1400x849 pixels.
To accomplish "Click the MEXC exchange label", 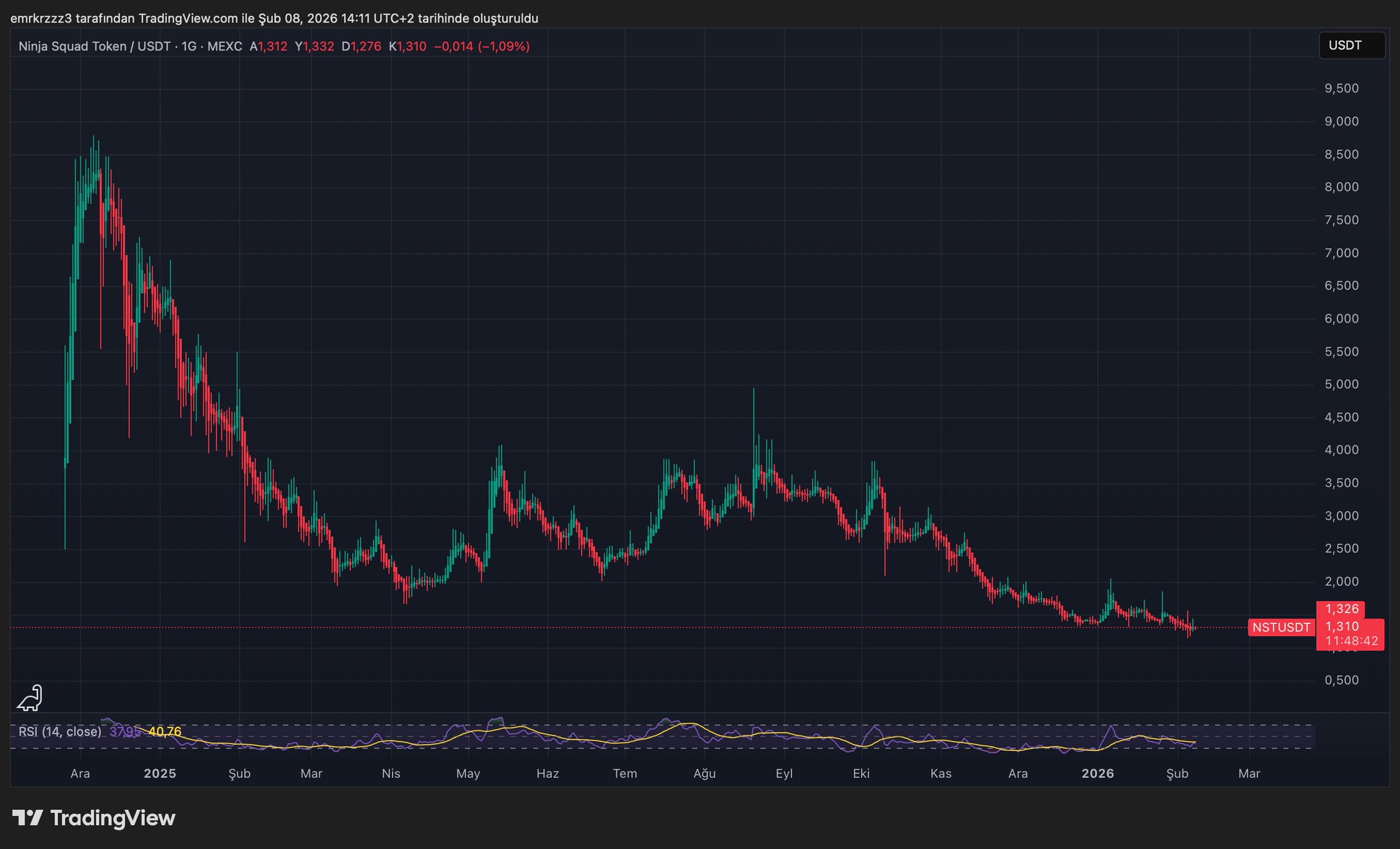I will coord(224,46).
